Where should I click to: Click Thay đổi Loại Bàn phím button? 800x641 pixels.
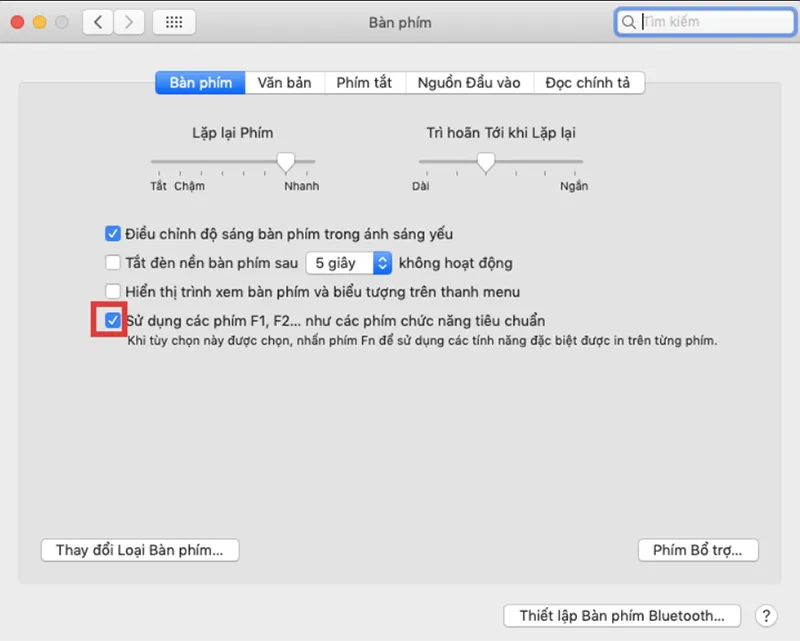[140, 550]
